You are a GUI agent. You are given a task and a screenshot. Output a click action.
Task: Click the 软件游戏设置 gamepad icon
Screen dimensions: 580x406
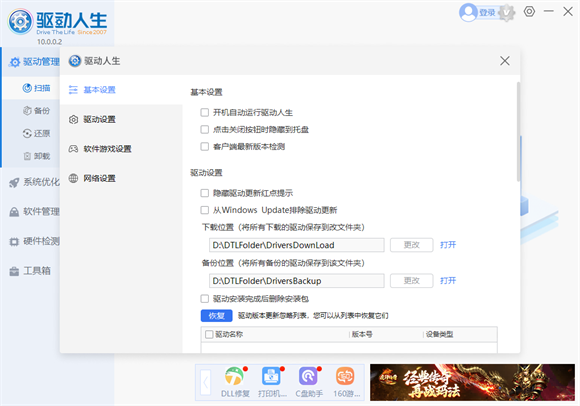point(73,149)
